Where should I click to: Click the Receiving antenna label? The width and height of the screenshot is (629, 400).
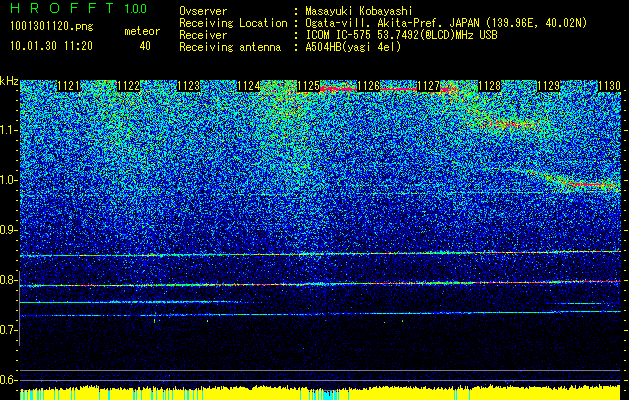coord(230,47)
